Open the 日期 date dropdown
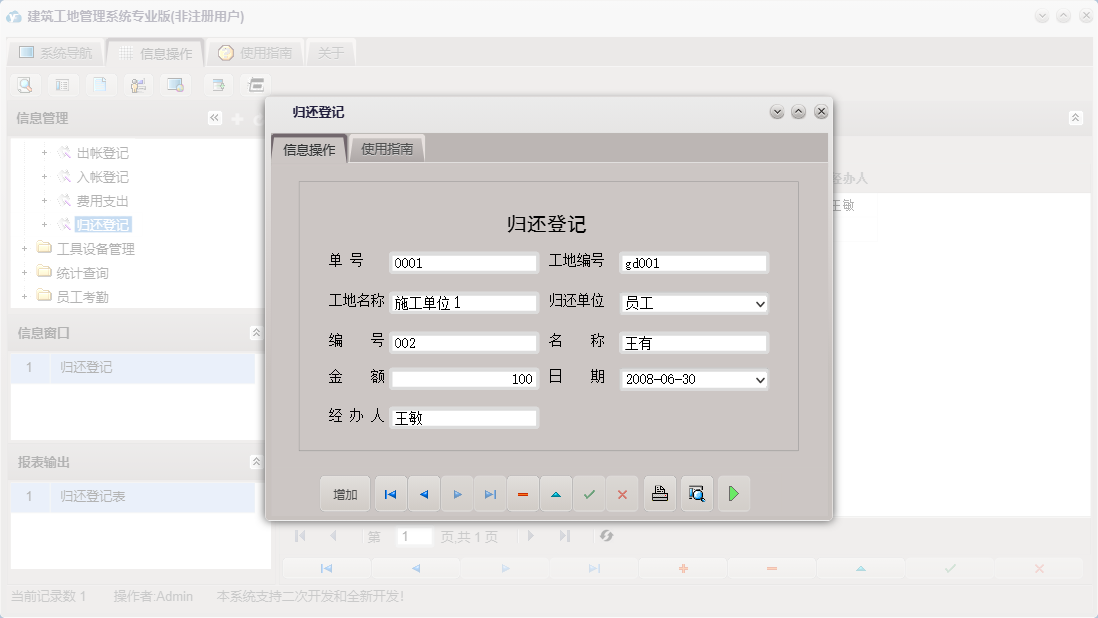This screenshot has width=1098, height=618. click(x=759, y=379)
